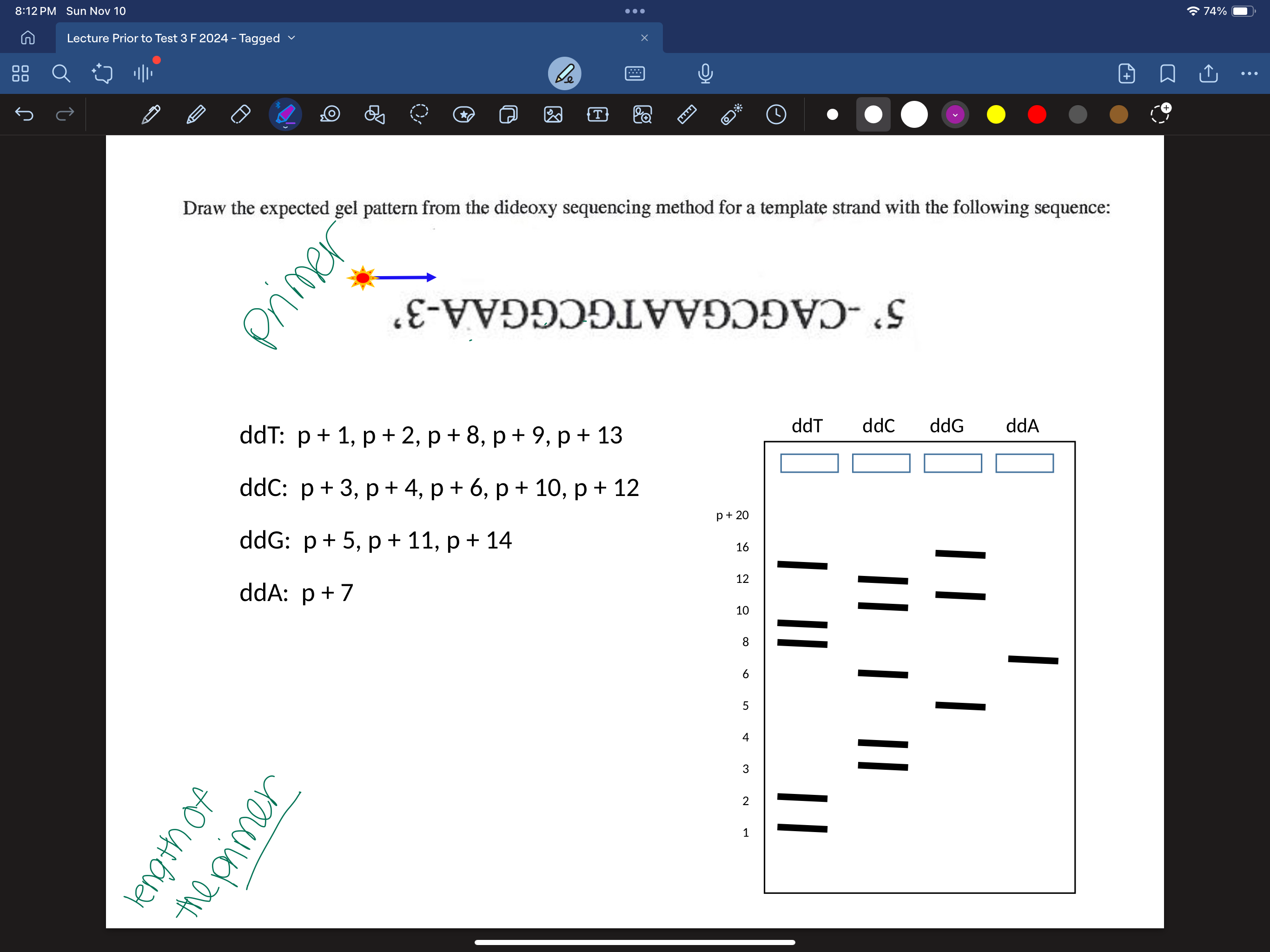Viewport: 1270px width, 952px height.
Task: Select the Eraser tool
Action: 240,114
